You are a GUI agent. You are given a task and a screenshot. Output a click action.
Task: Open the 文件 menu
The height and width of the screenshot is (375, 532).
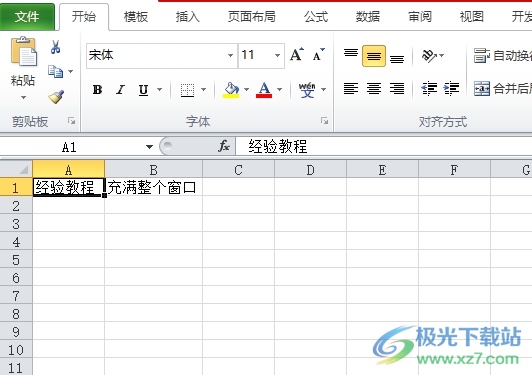pos(27,16)
